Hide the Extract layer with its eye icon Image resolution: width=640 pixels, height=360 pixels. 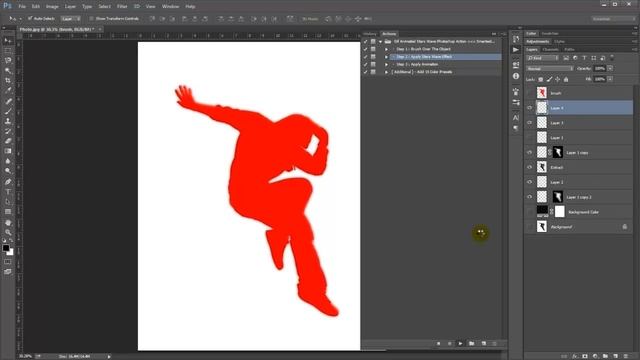click(530, 167)
